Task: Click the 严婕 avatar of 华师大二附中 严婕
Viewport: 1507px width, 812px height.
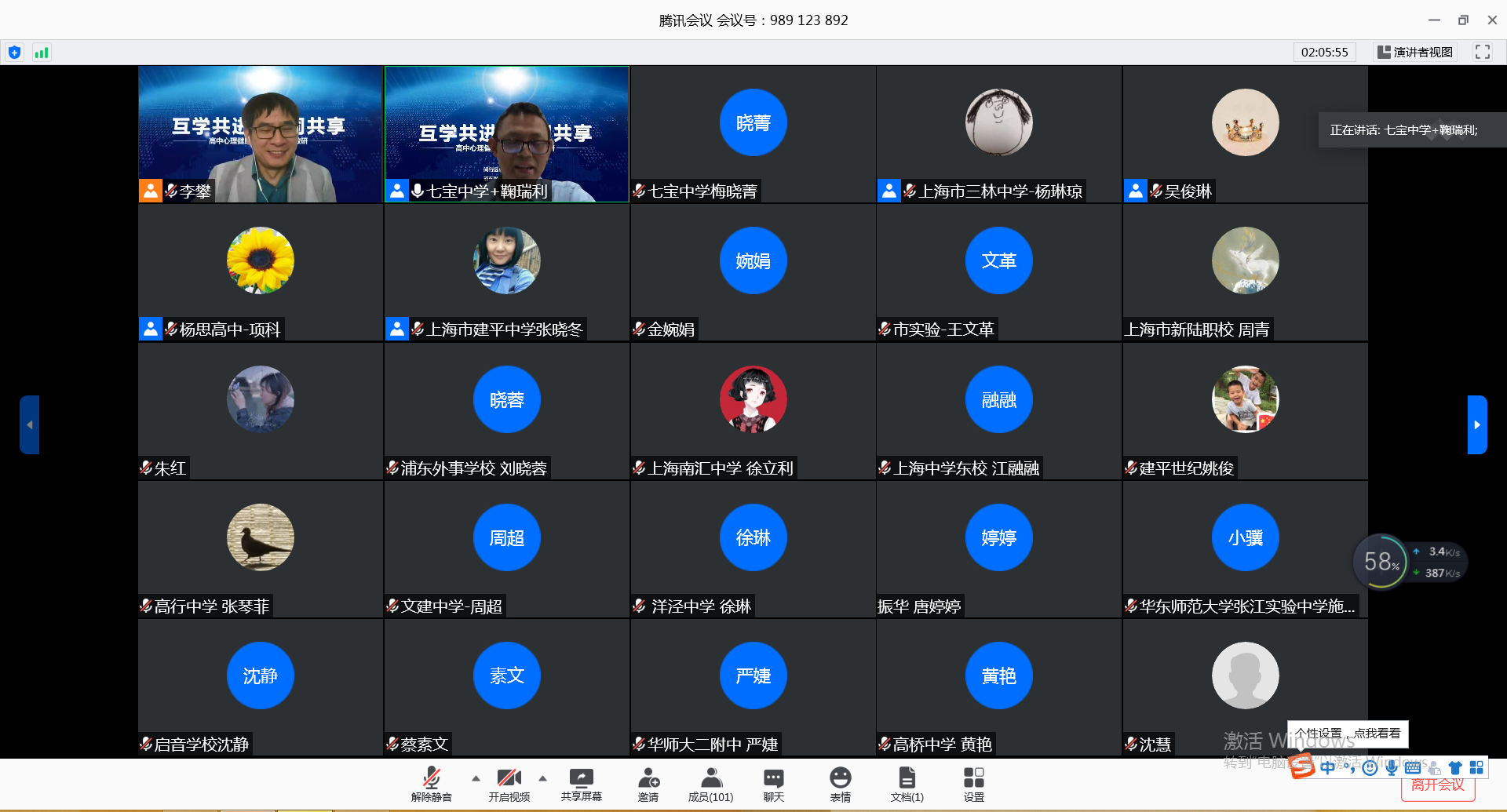Action: 753,675
